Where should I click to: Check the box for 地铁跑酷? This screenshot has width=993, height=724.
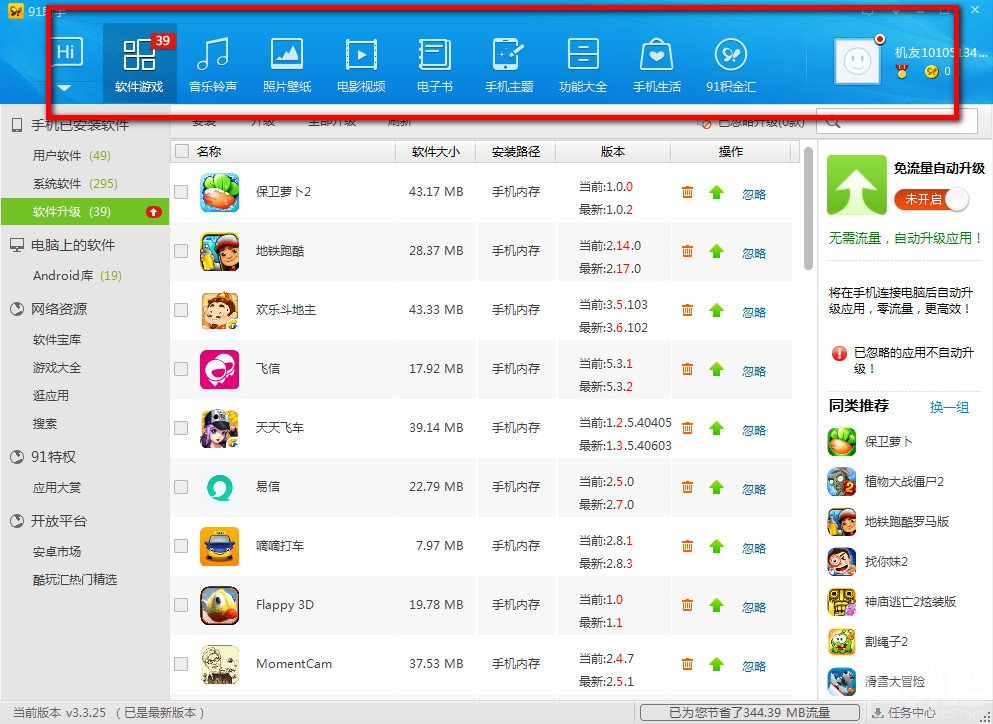coord(181,251)
